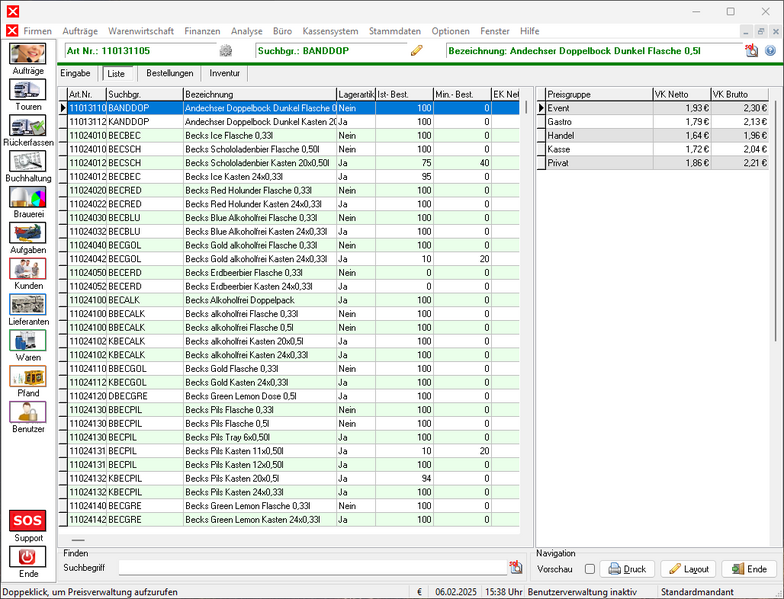This screenshot has width=784, height=599.
Task: Click pencil icon next to Suchbgr. field
Action: coord(416,50)
